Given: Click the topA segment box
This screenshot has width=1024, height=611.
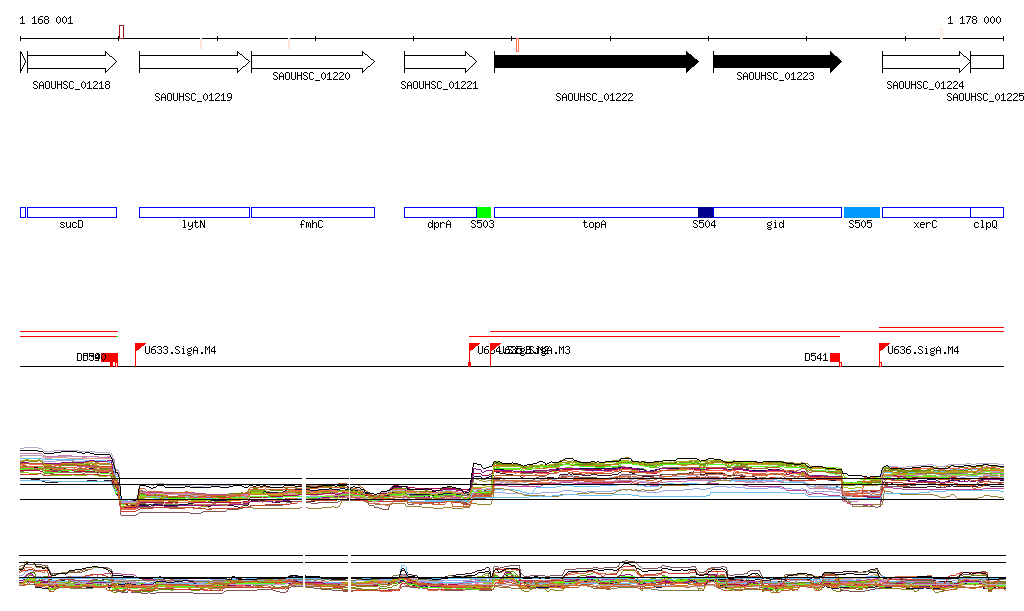Looking at the screenshot, I should [595, 212].
